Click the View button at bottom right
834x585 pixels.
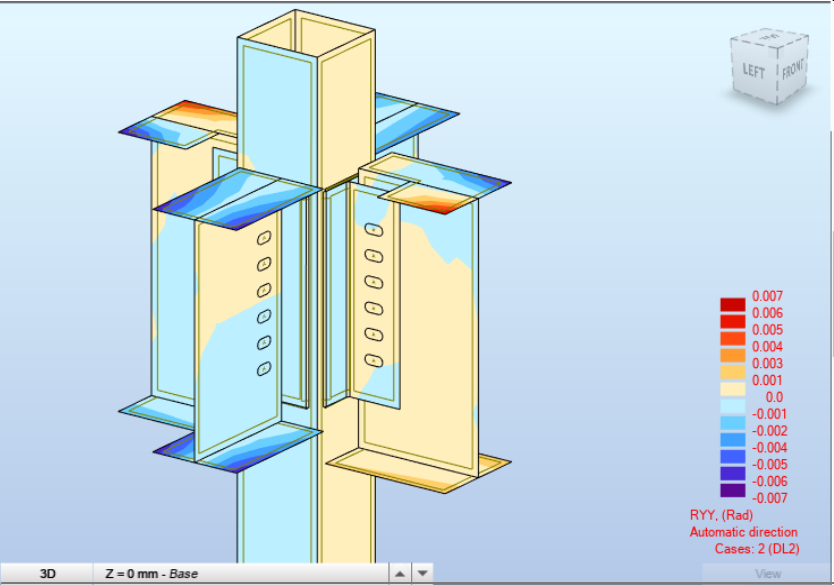(768, 574)
